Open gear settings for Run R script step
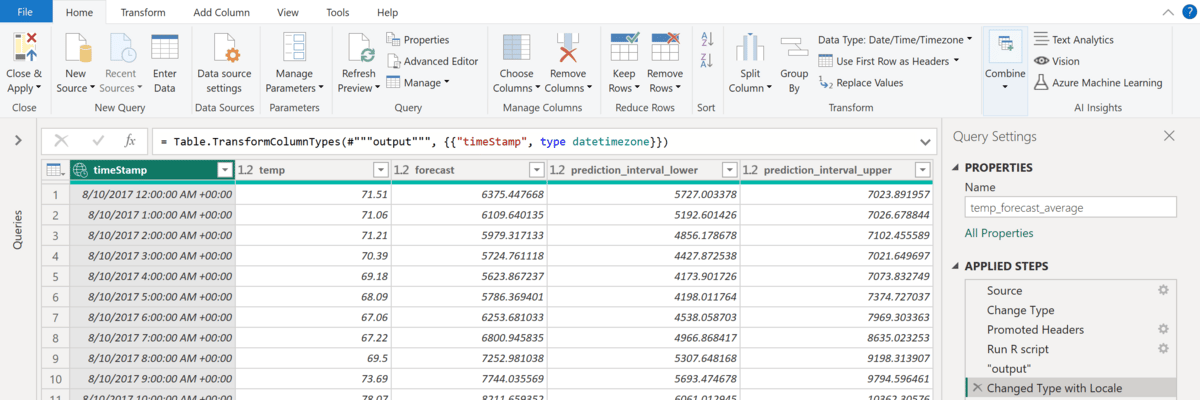This screenshot has width=1200, height=400. (x=1162, y=349)
